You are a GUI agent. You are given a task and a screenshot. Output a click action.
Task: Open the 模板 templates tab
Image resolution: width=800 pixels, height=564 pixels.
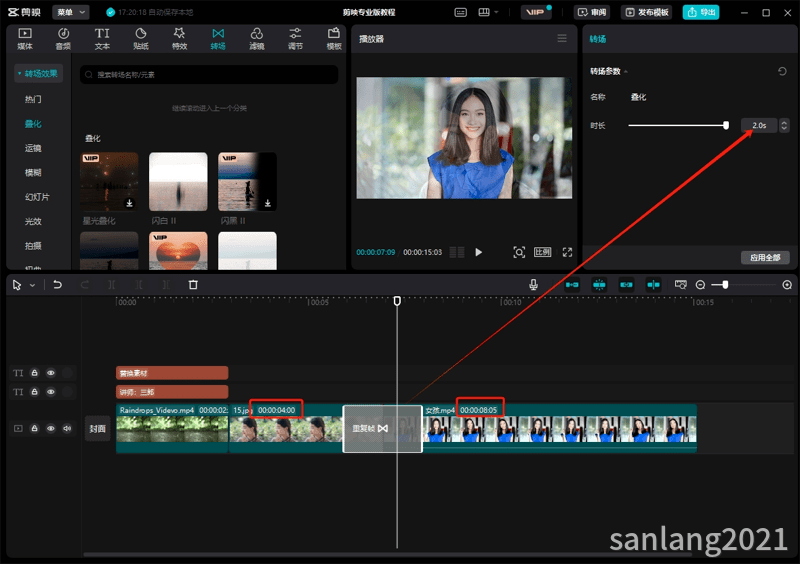tap(334, 39)
